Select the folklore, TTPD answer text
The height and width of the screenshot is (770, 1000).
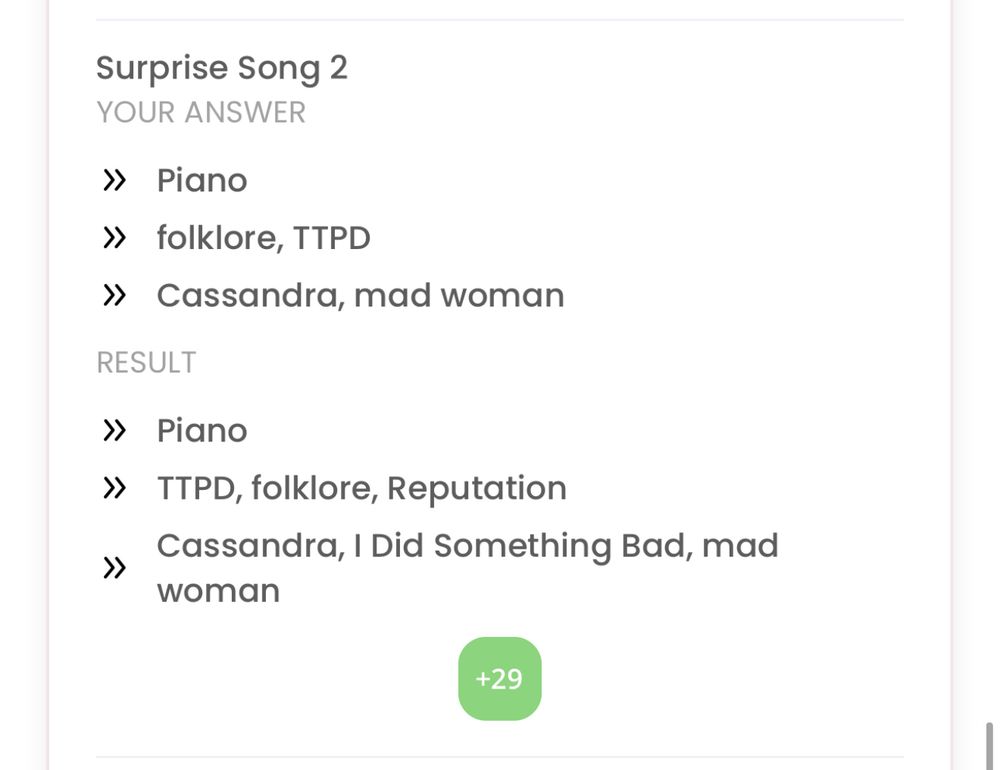pos(263,238)
